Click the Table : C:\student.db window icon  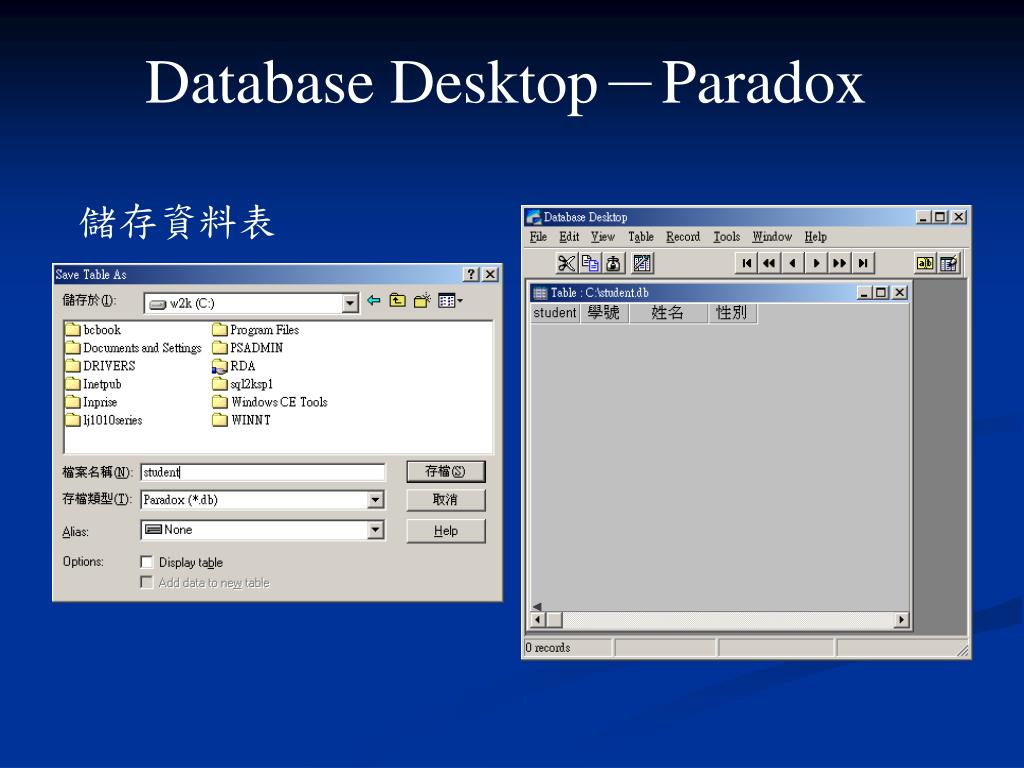[x=539, y=293]
